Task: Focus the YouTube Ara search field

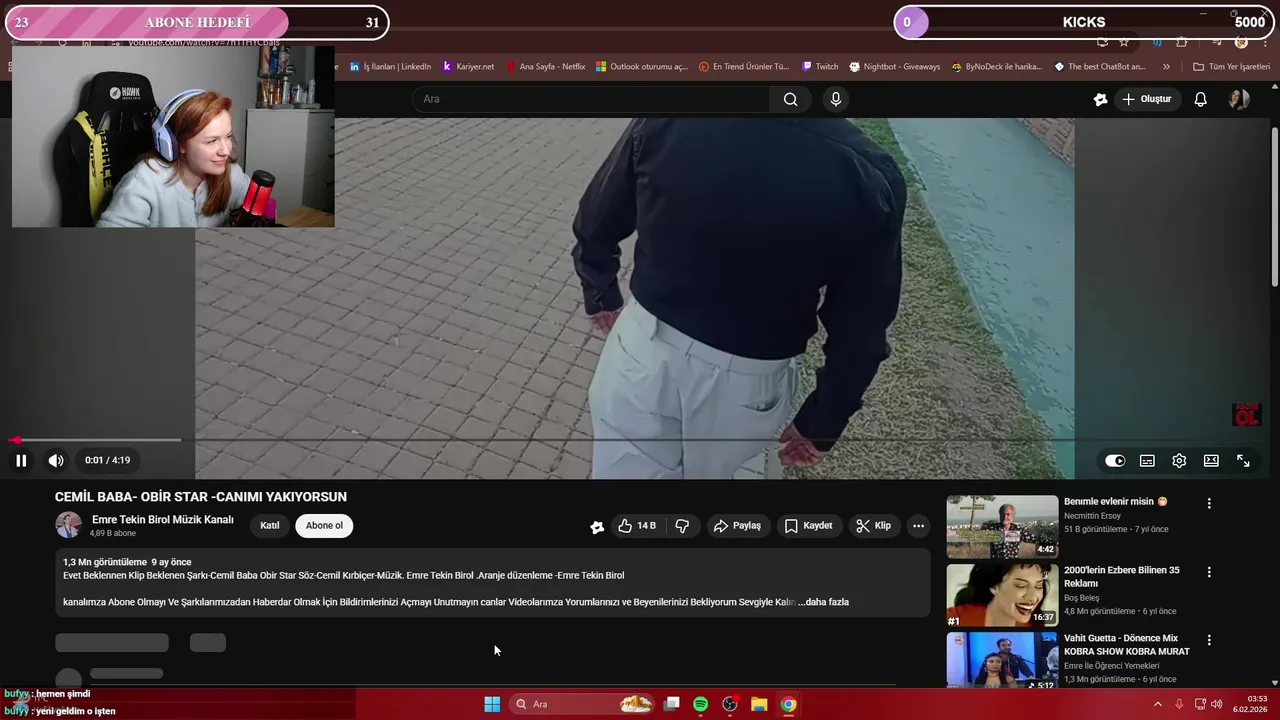Action: coord(591,99)
